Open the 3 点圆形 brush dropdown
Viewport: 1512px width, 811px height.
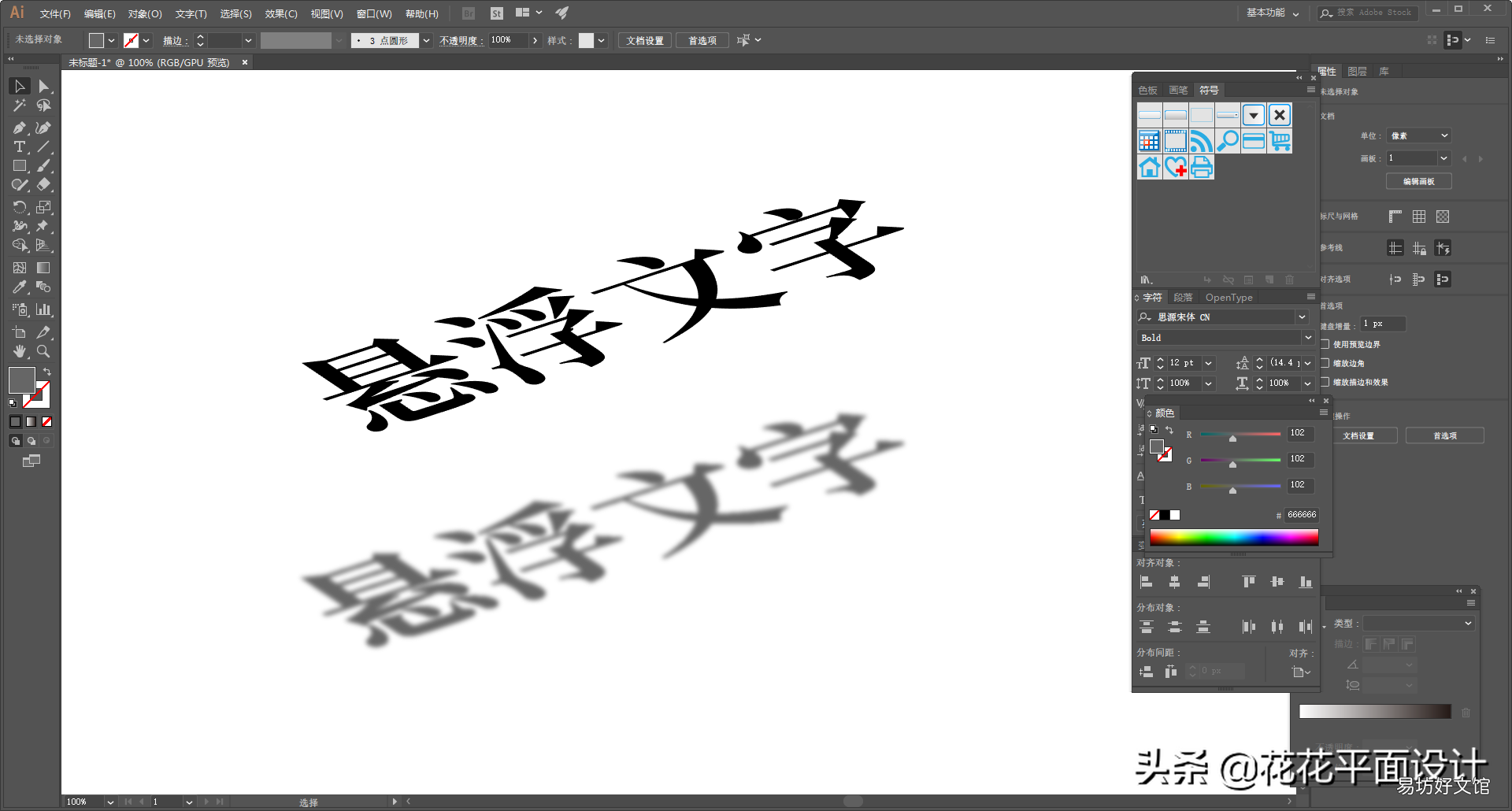click(x=426, y=40)
